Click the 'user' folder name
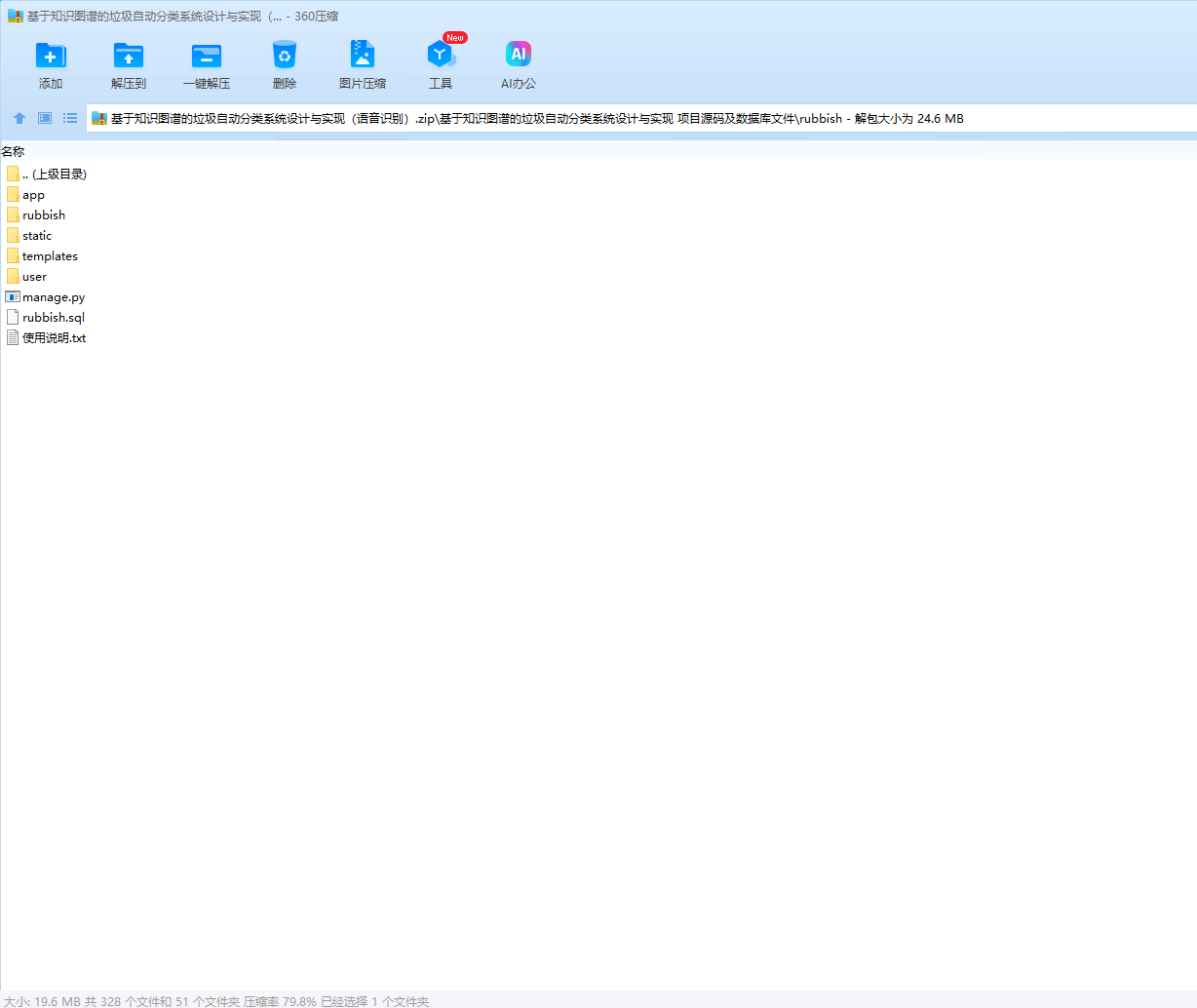 (34, 277)
